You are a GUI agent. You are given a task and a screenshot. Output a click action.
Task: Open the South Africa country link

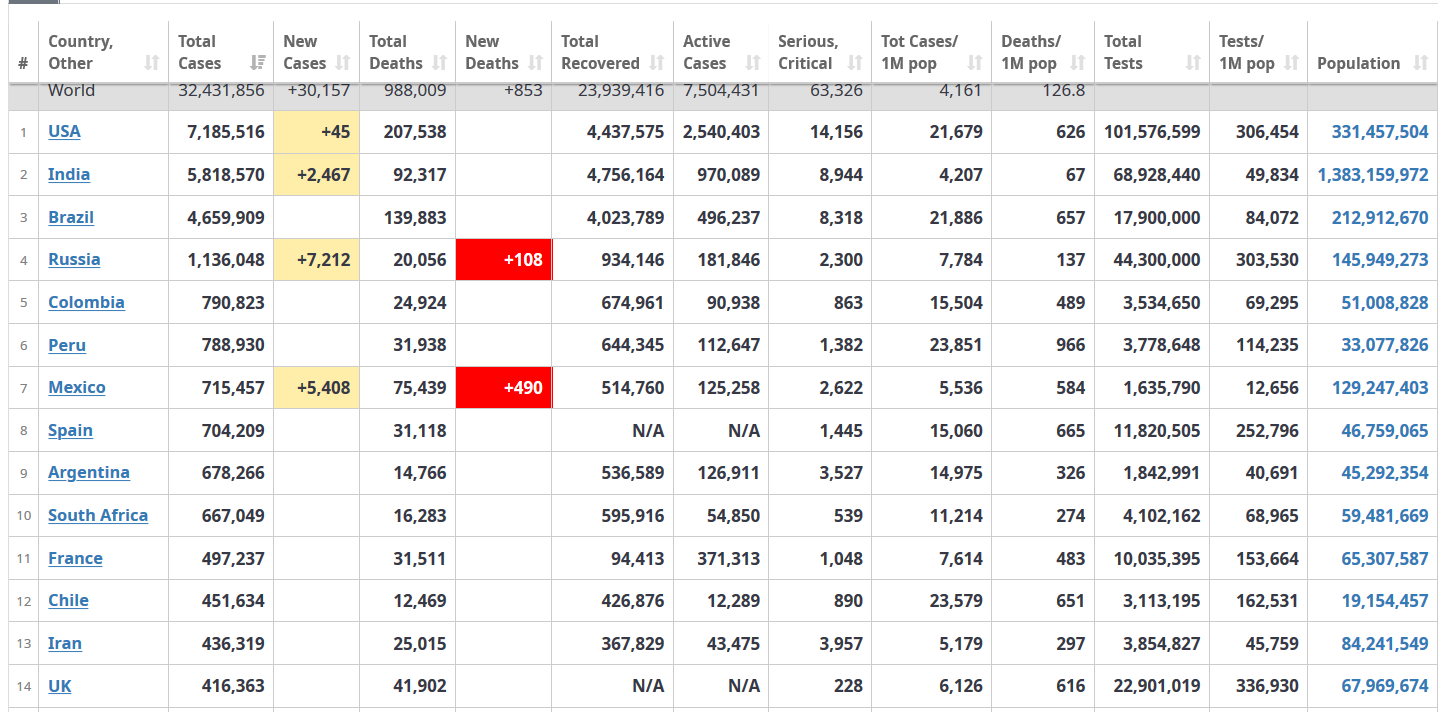[98, 515]
